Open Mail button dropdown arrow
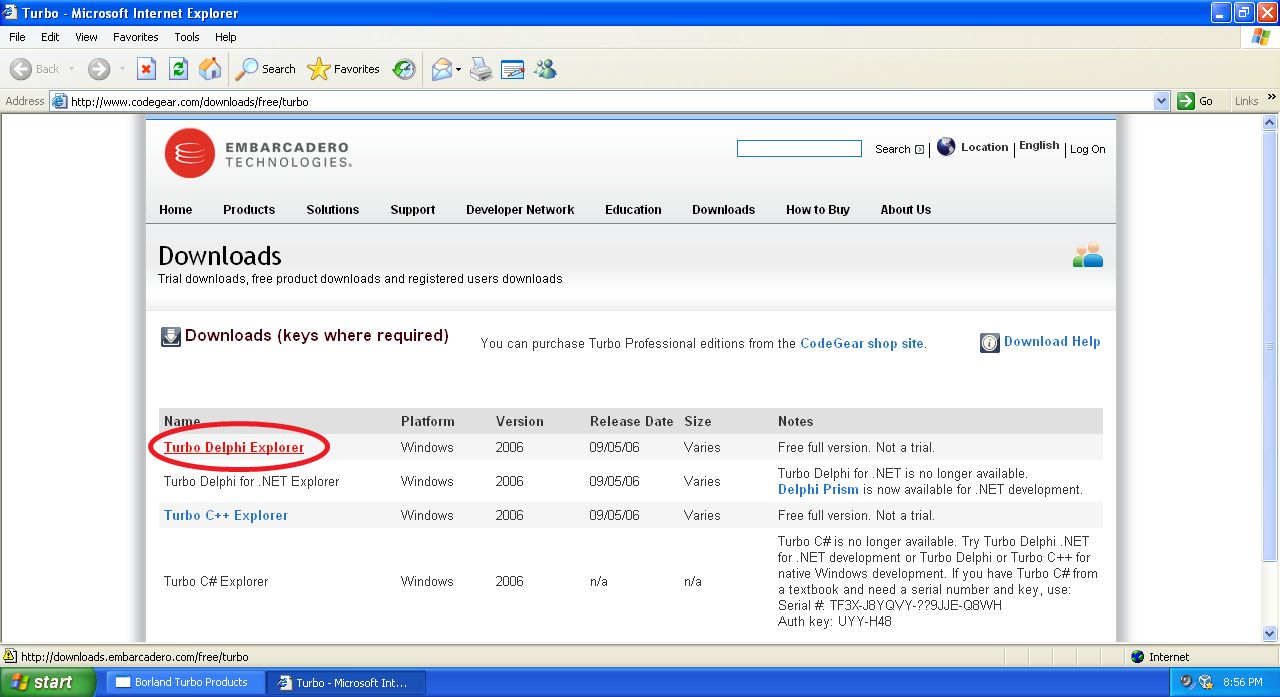This screenshot has width=1280, height=697. click(458, 69)
